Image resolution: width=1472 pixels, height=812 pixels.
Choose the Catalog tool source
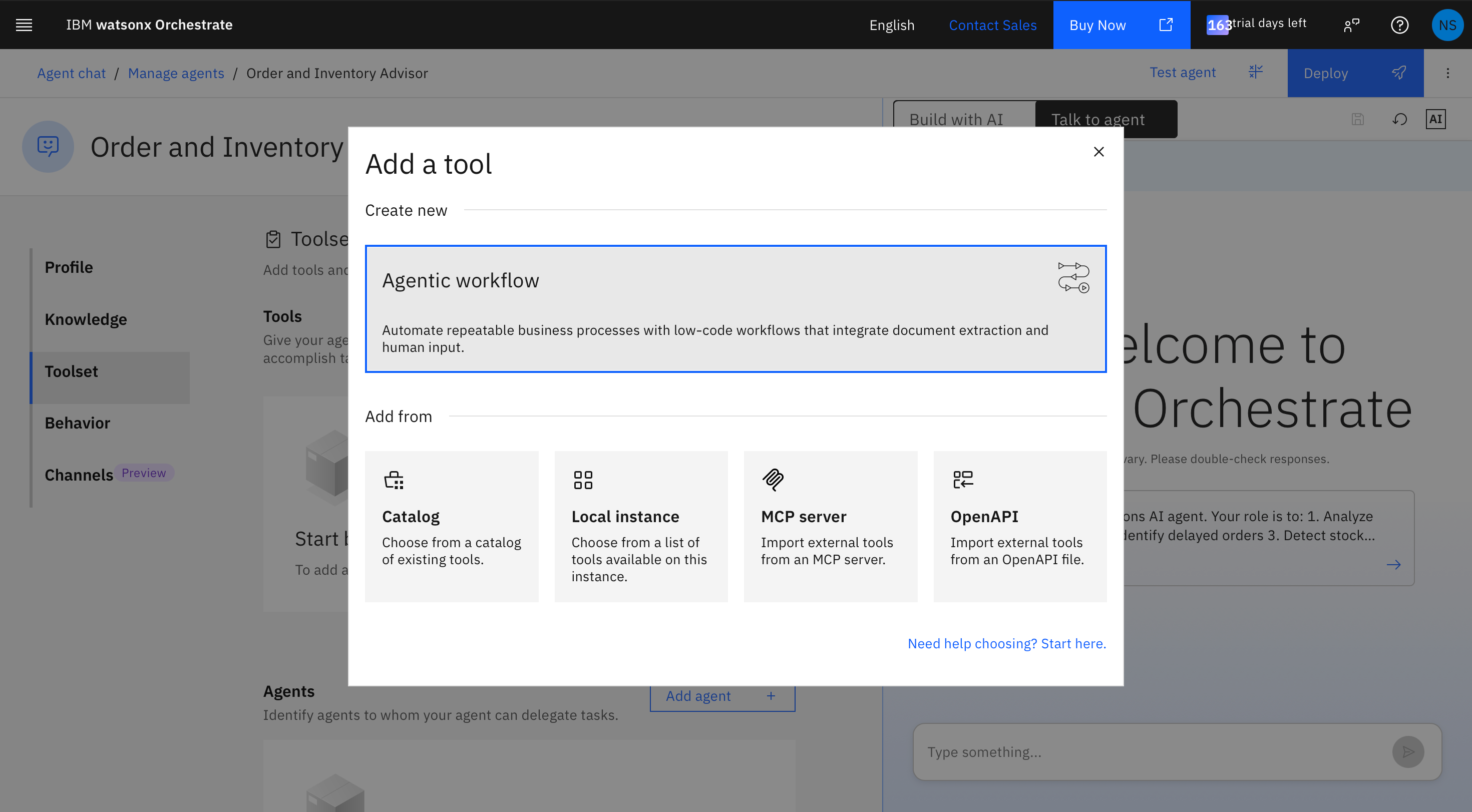452,526
